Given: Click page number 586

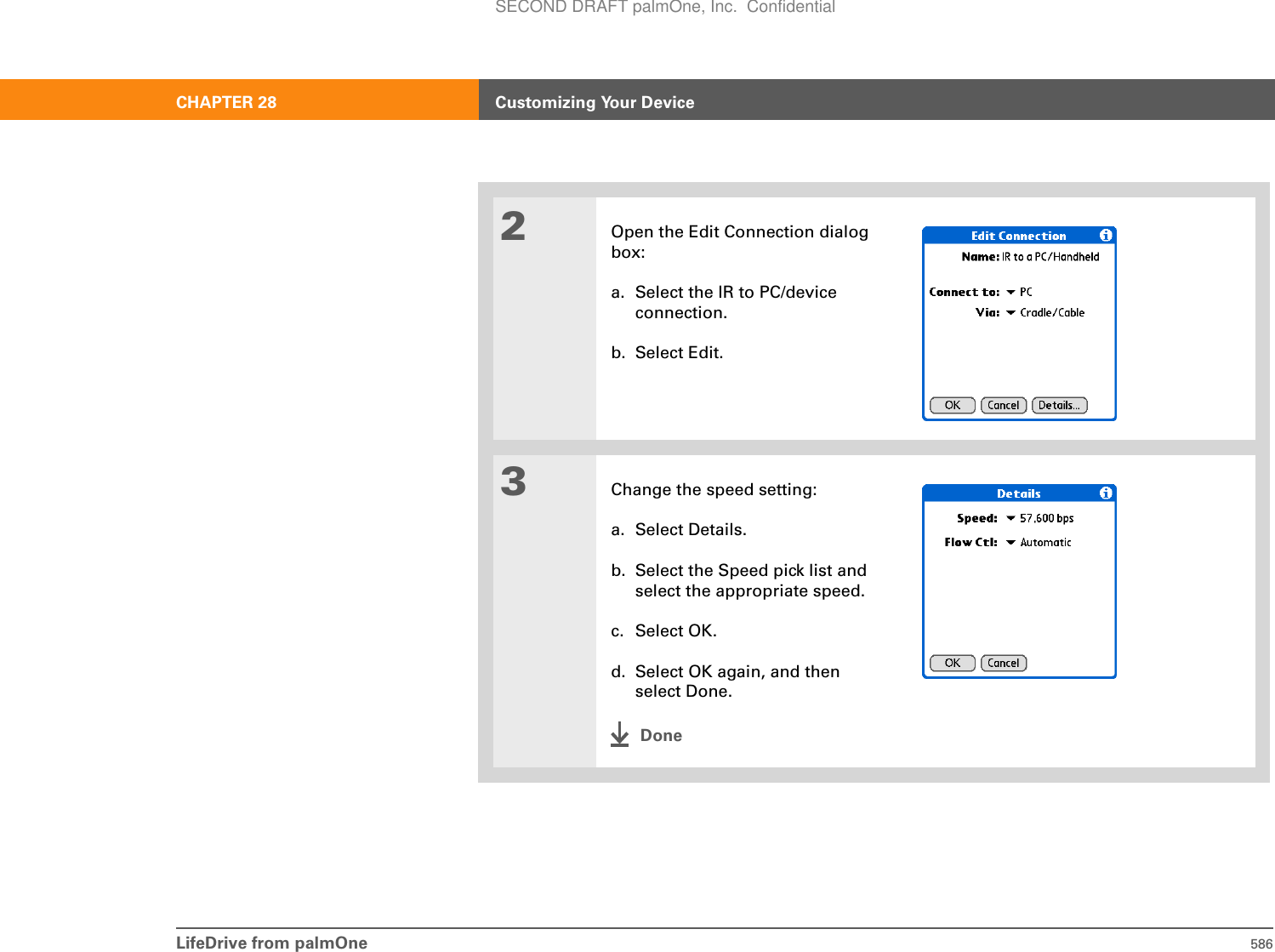Looking at the screenshot, I should coord(1261,943).
